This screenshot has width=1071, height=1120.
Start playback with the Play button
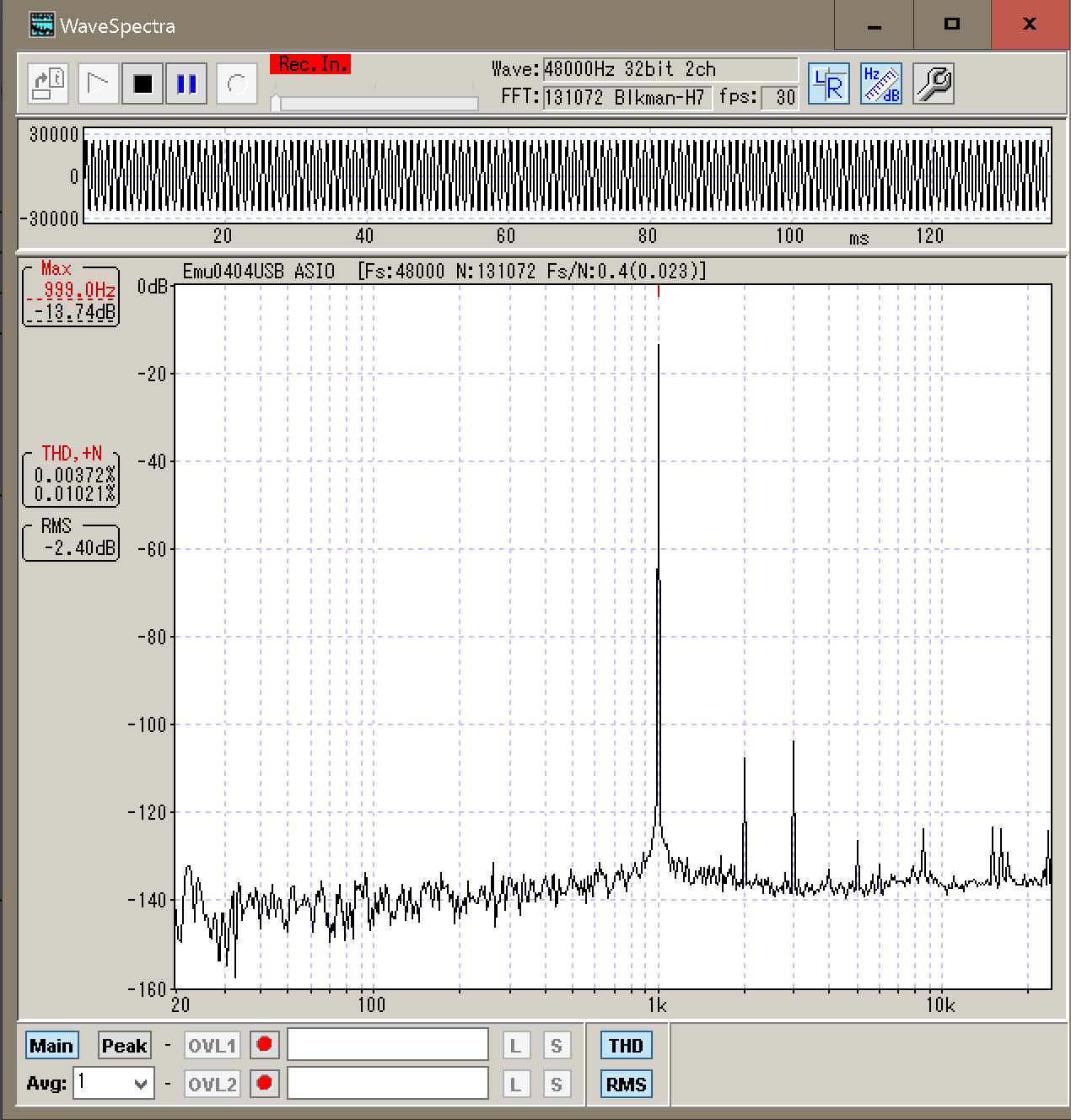click(99, 83)
